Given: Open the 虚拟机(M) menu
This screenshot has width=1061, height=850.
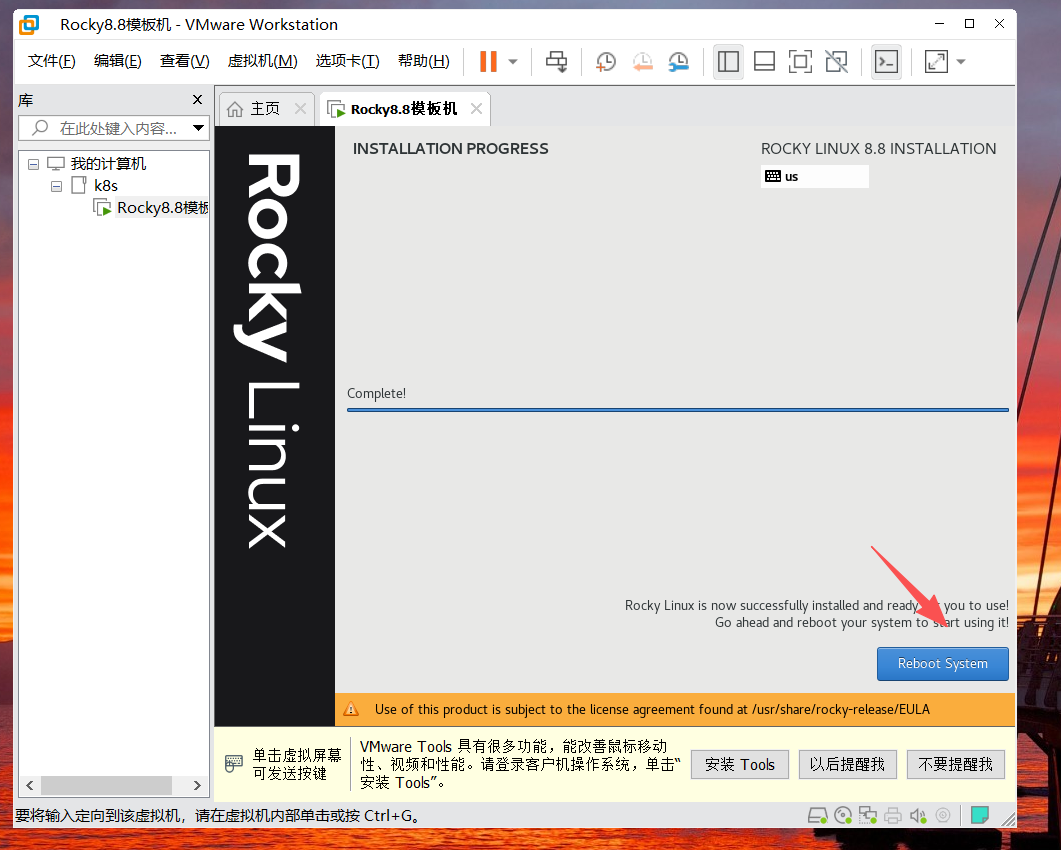Looking at the screenshot, I should (263, 61).
